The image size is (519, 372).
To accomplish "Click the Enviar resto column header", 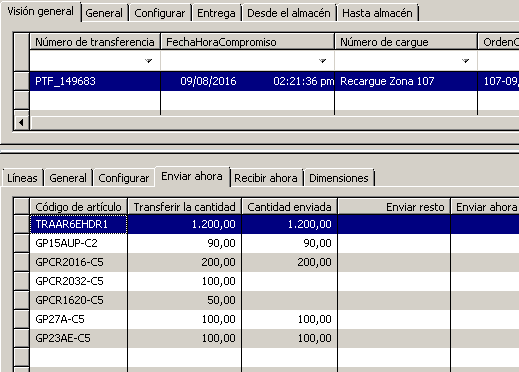I will click(394, 207).
